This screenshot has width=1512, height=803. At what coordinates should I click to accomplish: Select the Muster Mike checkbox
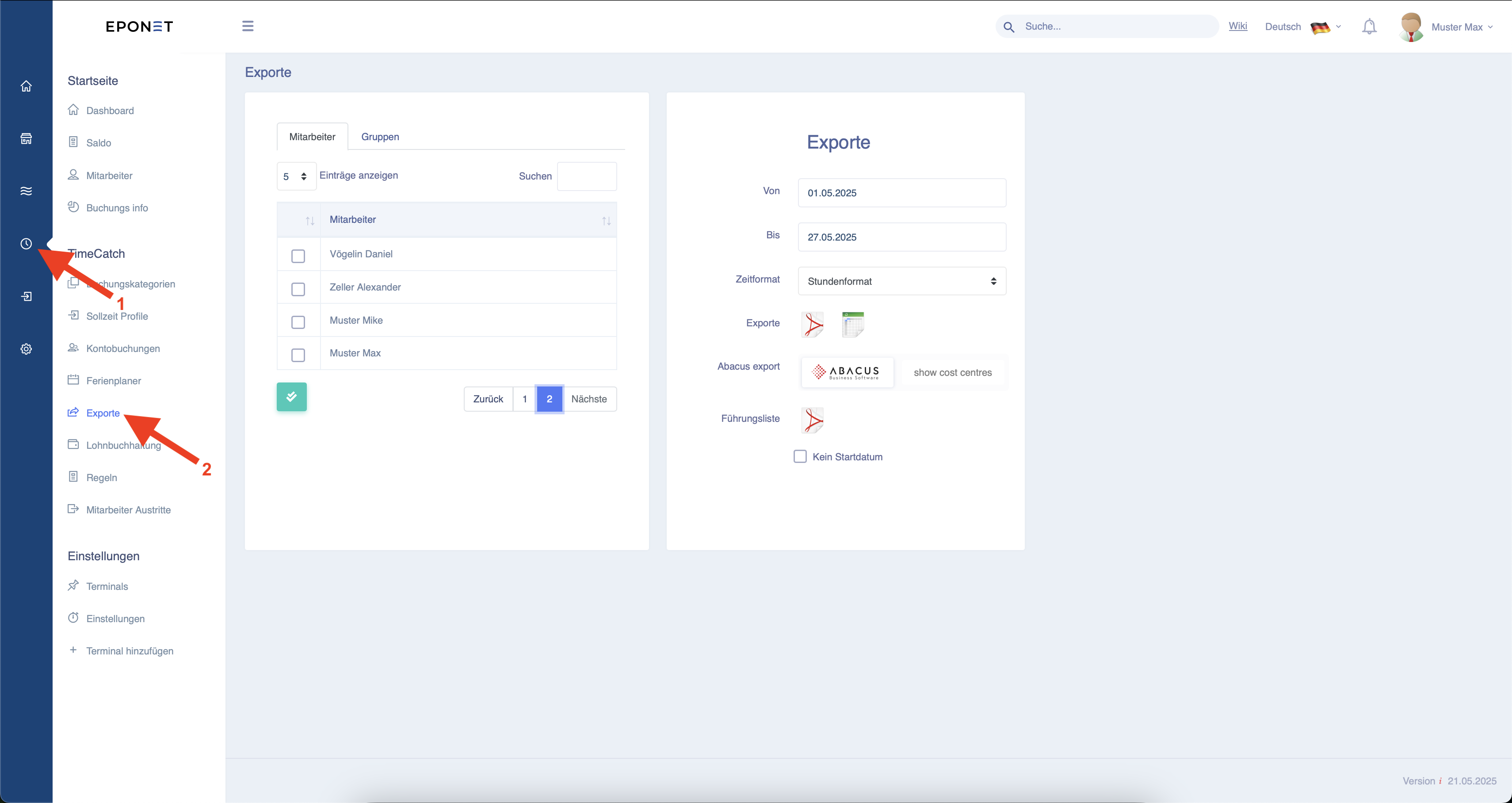click(298, 322)
